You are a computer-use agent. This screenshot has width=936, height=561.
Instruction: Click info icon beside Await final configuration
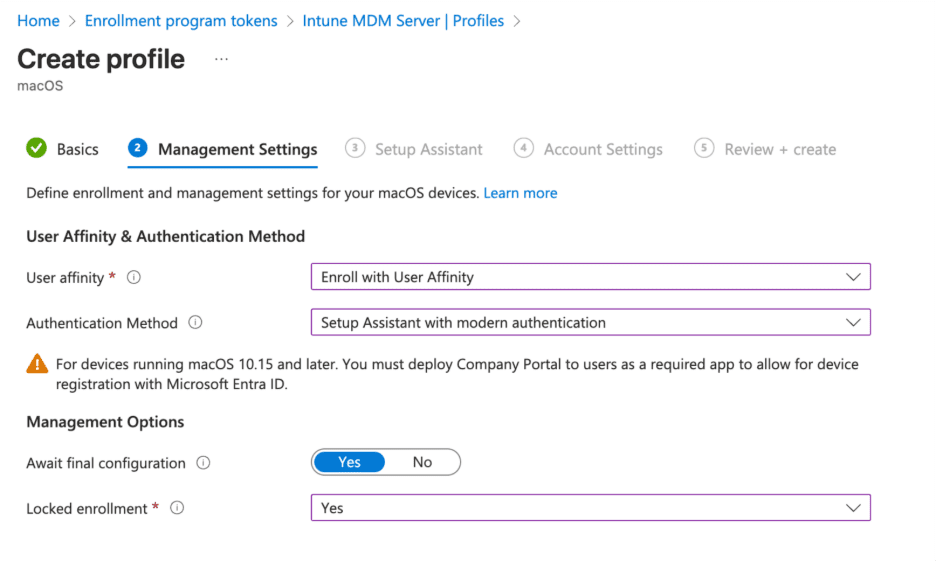[x=203, y=463]
